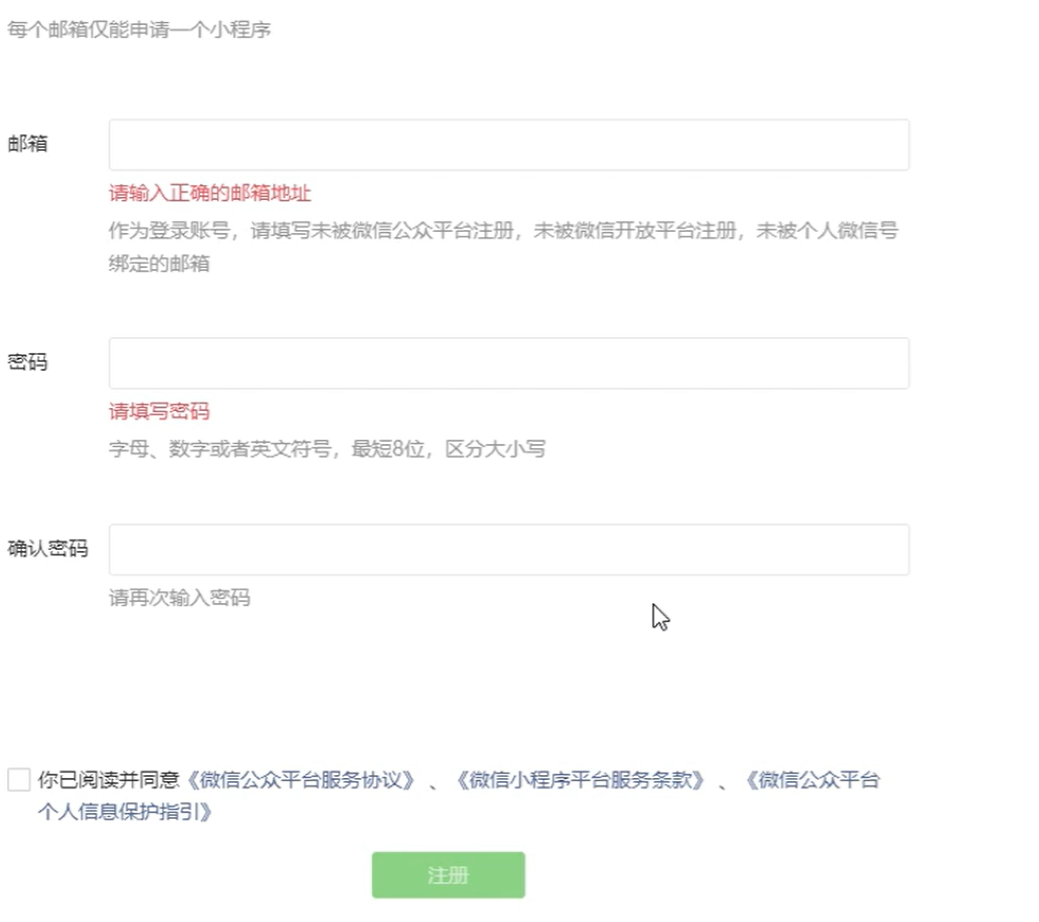Focus the 密码 password input box
The height and width of the screenshot is (922, 1039).
509,363
